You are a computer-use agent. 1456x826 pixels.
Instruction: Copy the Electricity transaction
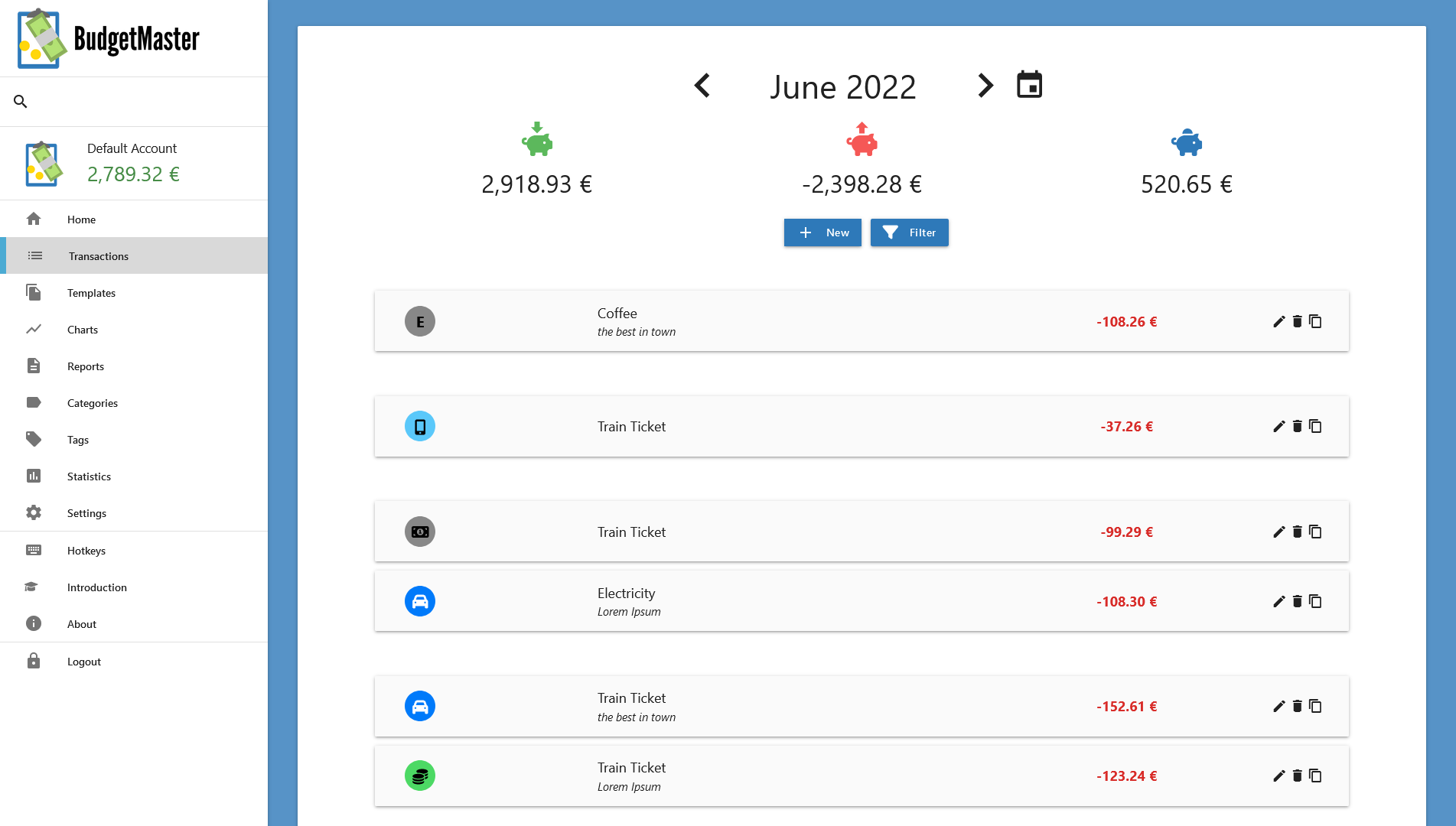click(x=1315, y=601)
